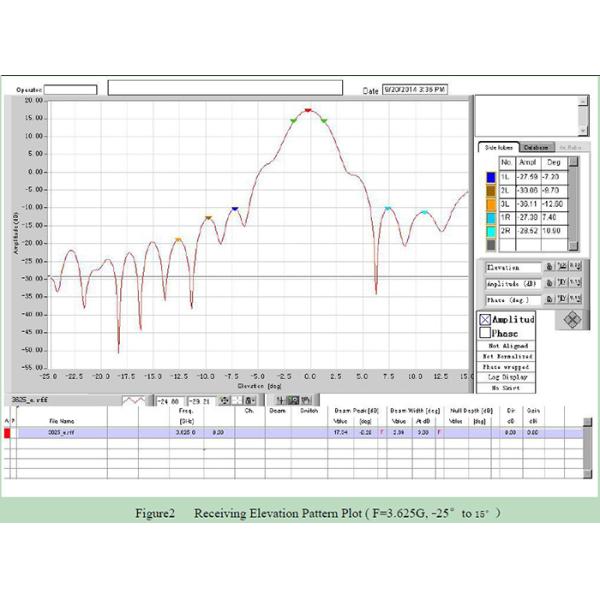Switch to the Side lobes tab
The width and height of the screenshot is (600, 600).
[495, 147]
